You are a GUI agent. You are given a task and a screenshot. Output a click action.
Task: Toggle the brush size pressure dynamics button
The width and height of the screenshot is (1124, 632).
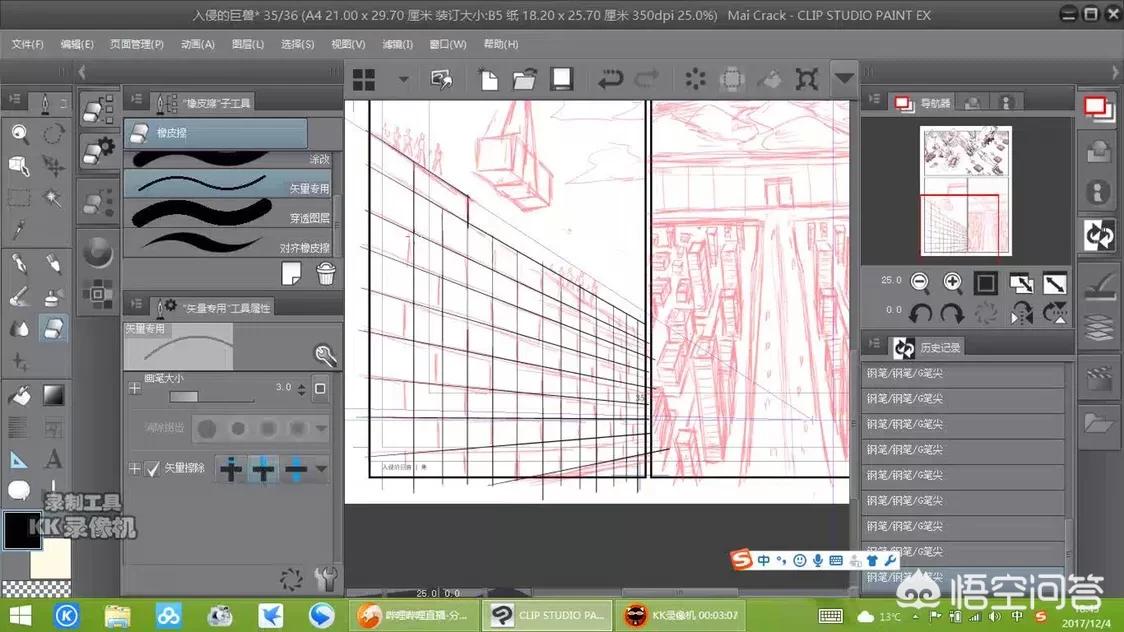click(320, 388)
